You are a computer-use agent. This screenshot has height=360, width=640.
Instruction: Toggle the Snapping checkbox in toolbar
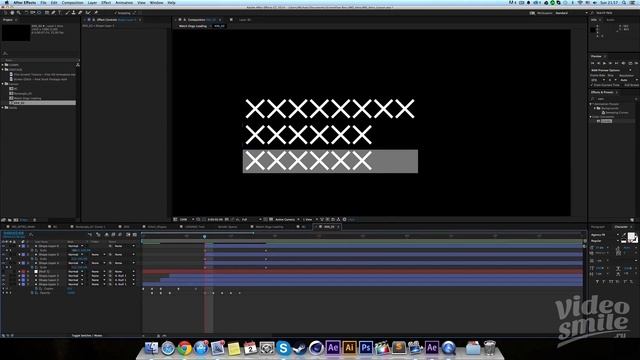point(116,13)
